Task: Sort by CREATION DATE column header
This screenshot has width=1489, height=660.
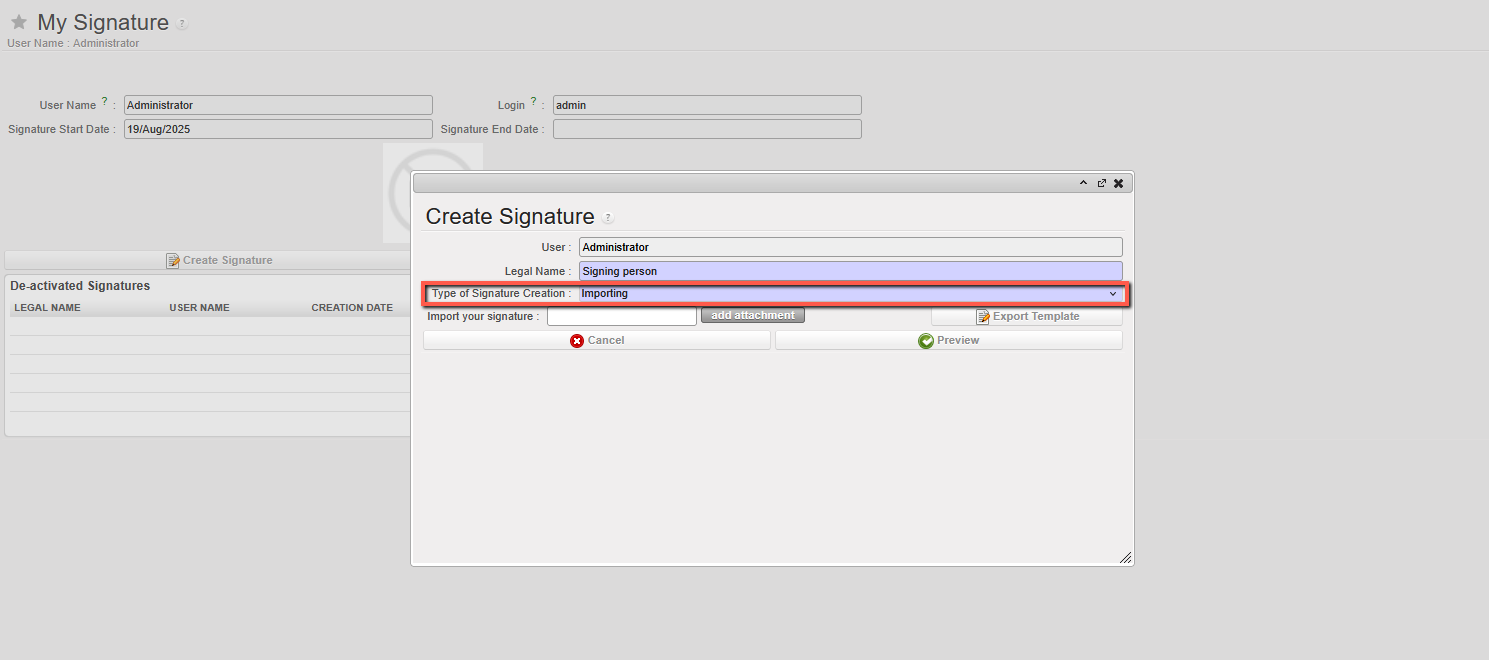Action: pos(352,308)
